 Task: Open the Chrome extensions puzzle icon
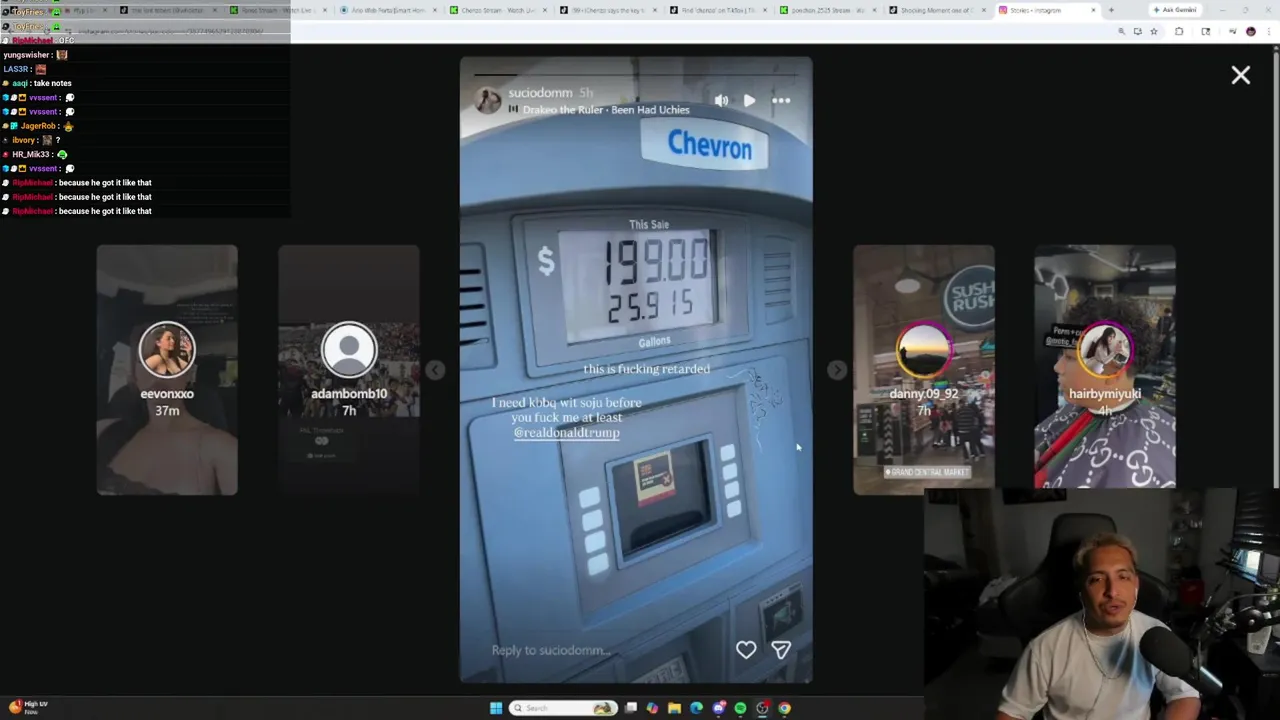click(1179, 31)
